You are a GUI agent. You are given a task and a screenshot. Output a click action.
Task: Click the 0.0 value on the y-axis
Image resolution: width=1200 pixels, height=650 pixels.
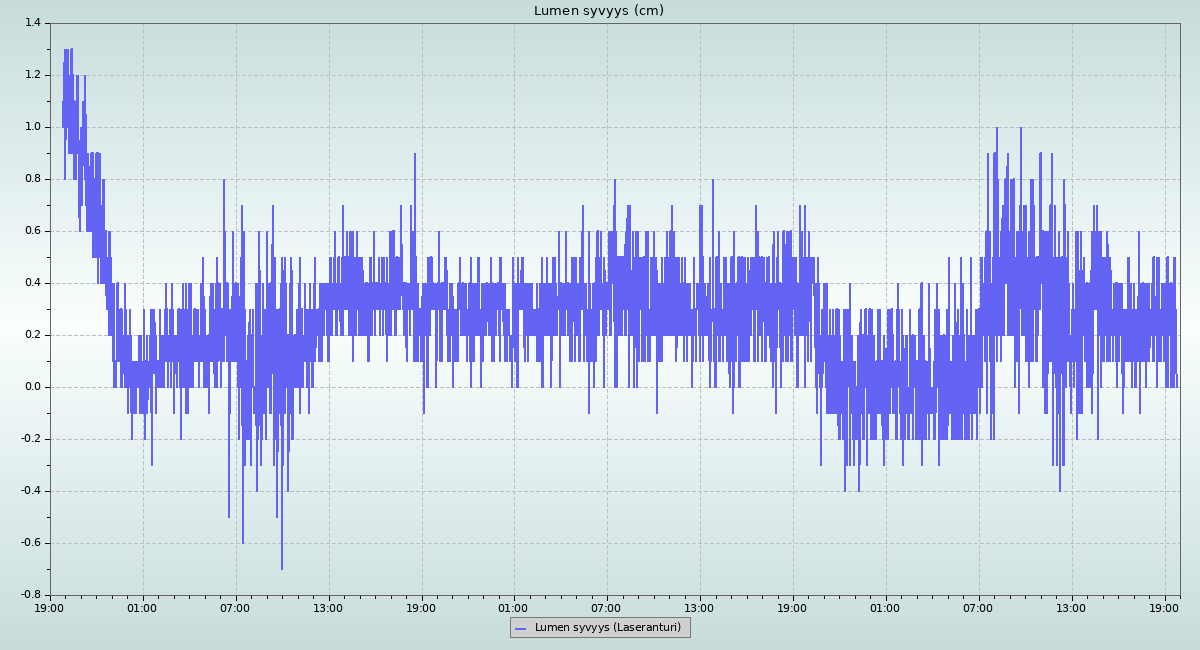32,387
